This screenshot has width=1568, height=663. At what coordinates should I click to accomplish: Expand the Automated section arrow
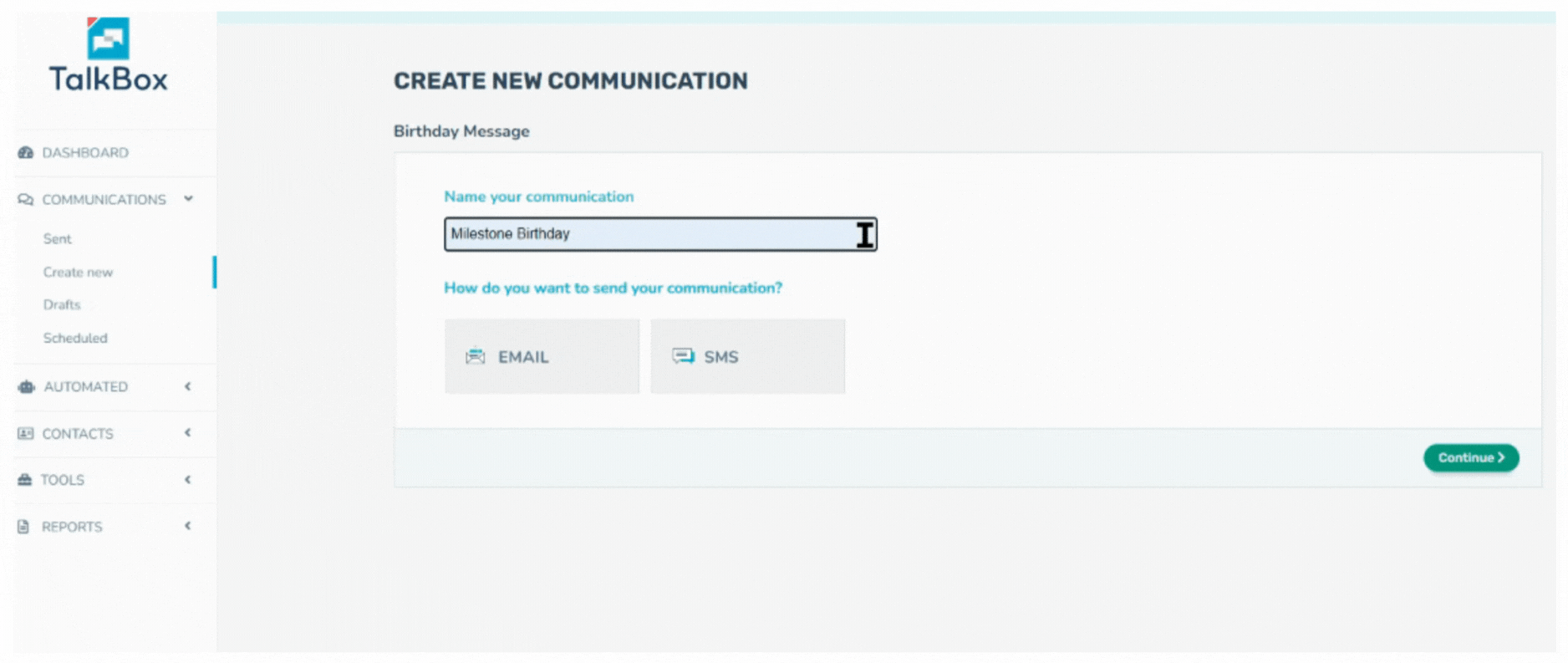[188, 386]
